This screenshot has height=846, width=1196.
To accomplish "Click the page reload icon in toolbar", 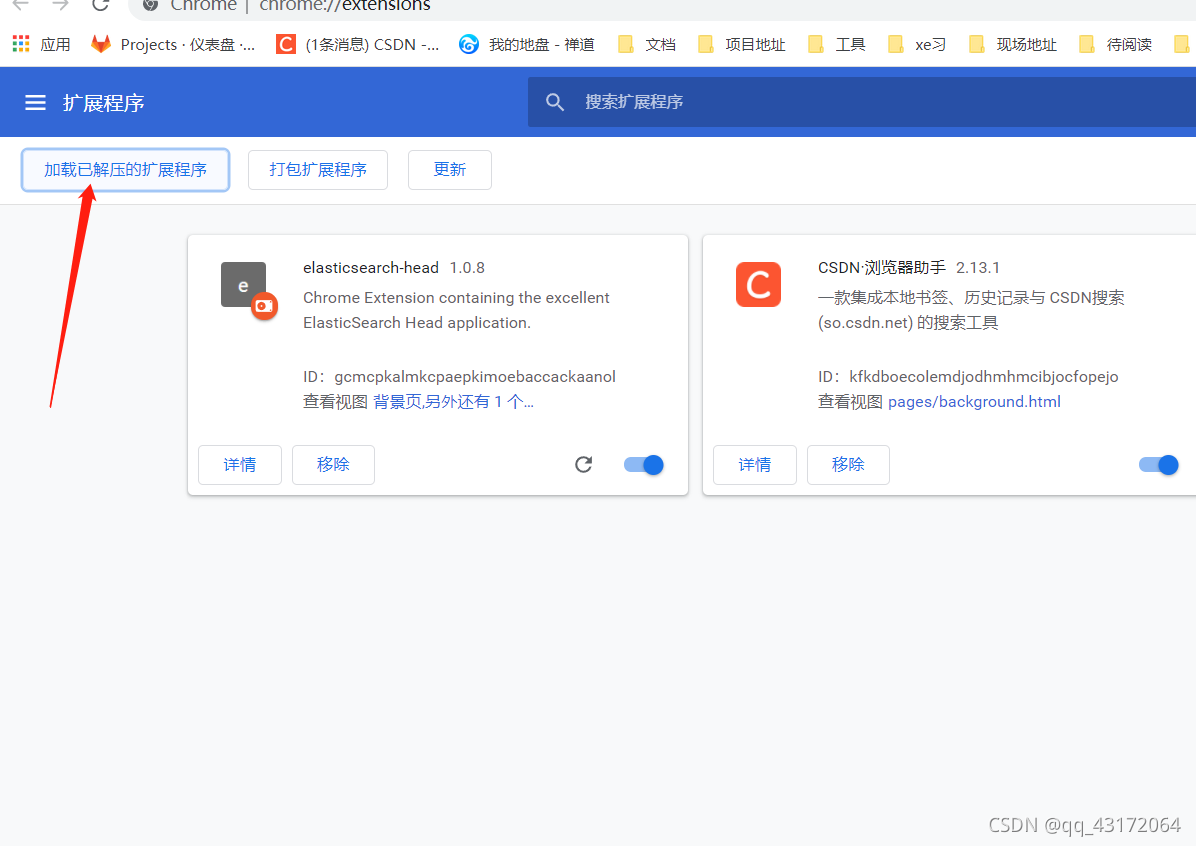I will point(98,7).
